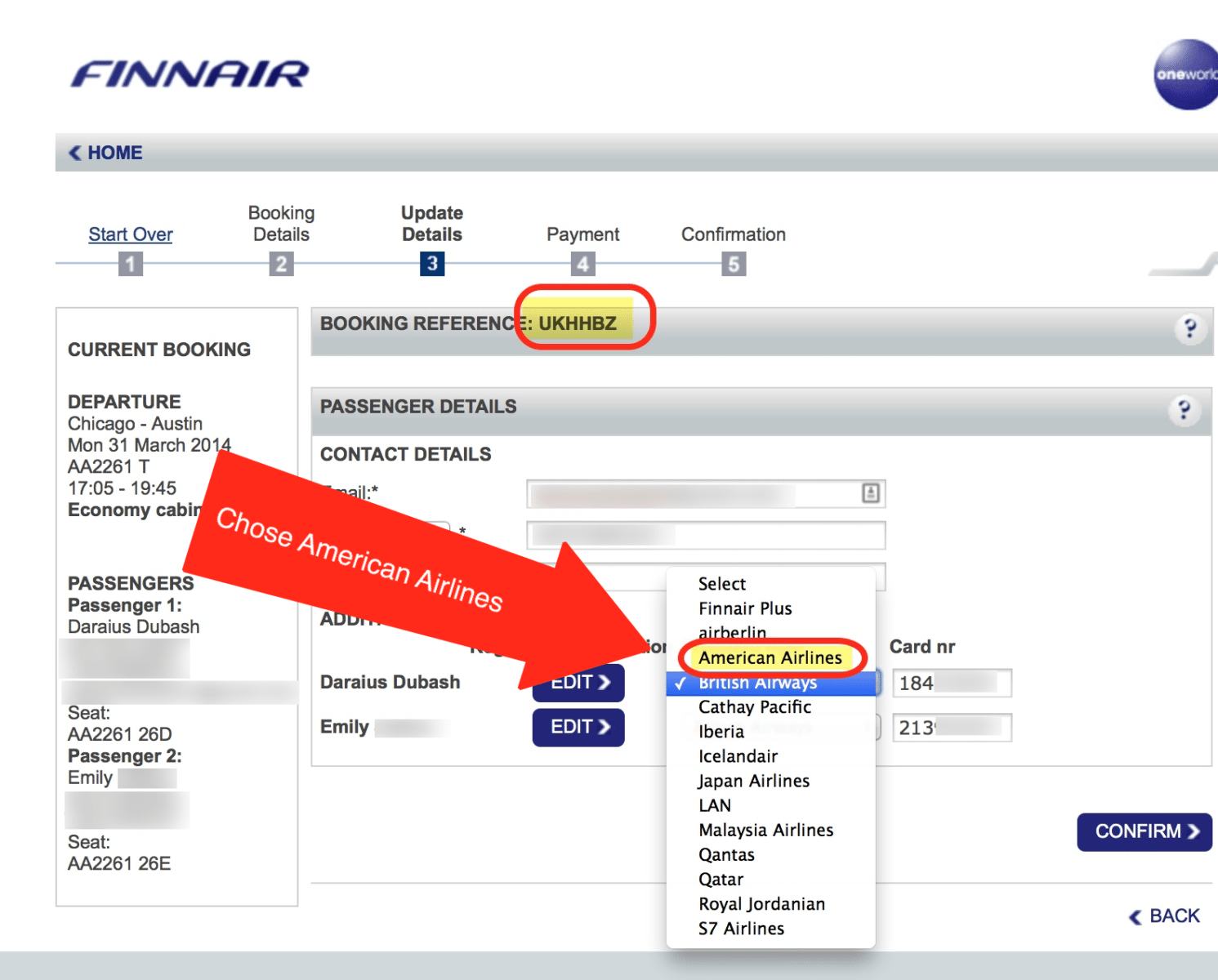Click the CONTACT DETAILS heading

[x=406, y=454]
